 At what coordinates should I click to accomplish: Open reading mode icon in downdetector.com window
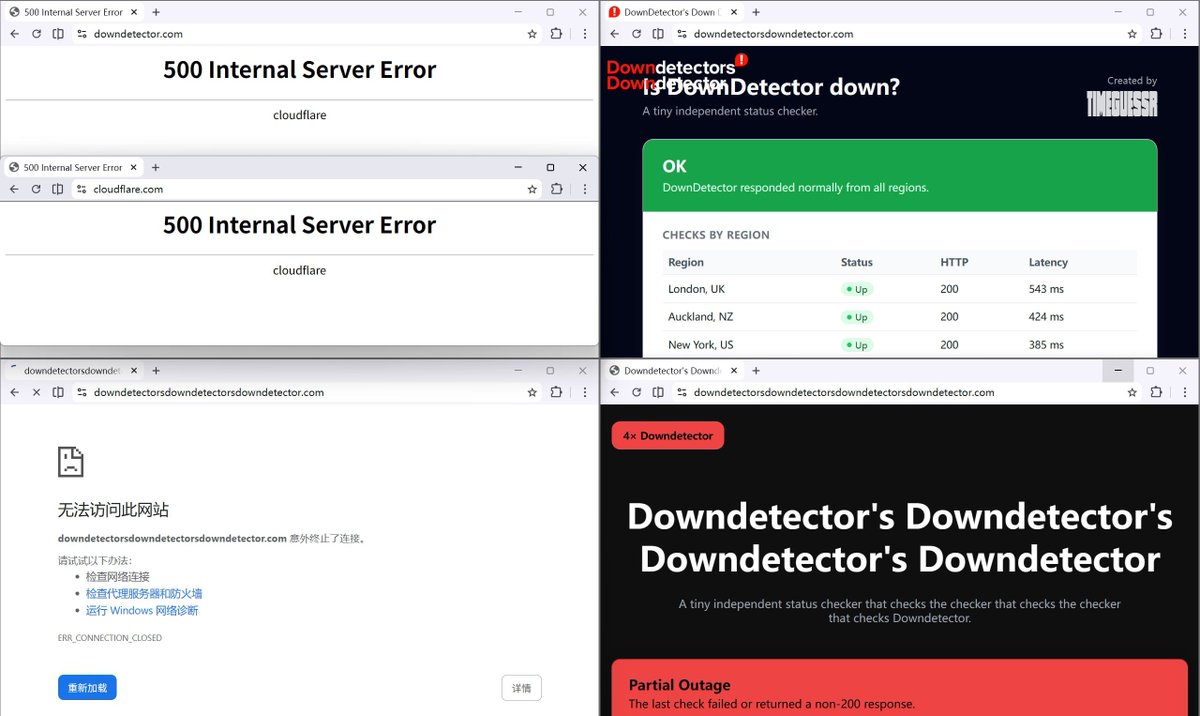[x=58, y=33]
